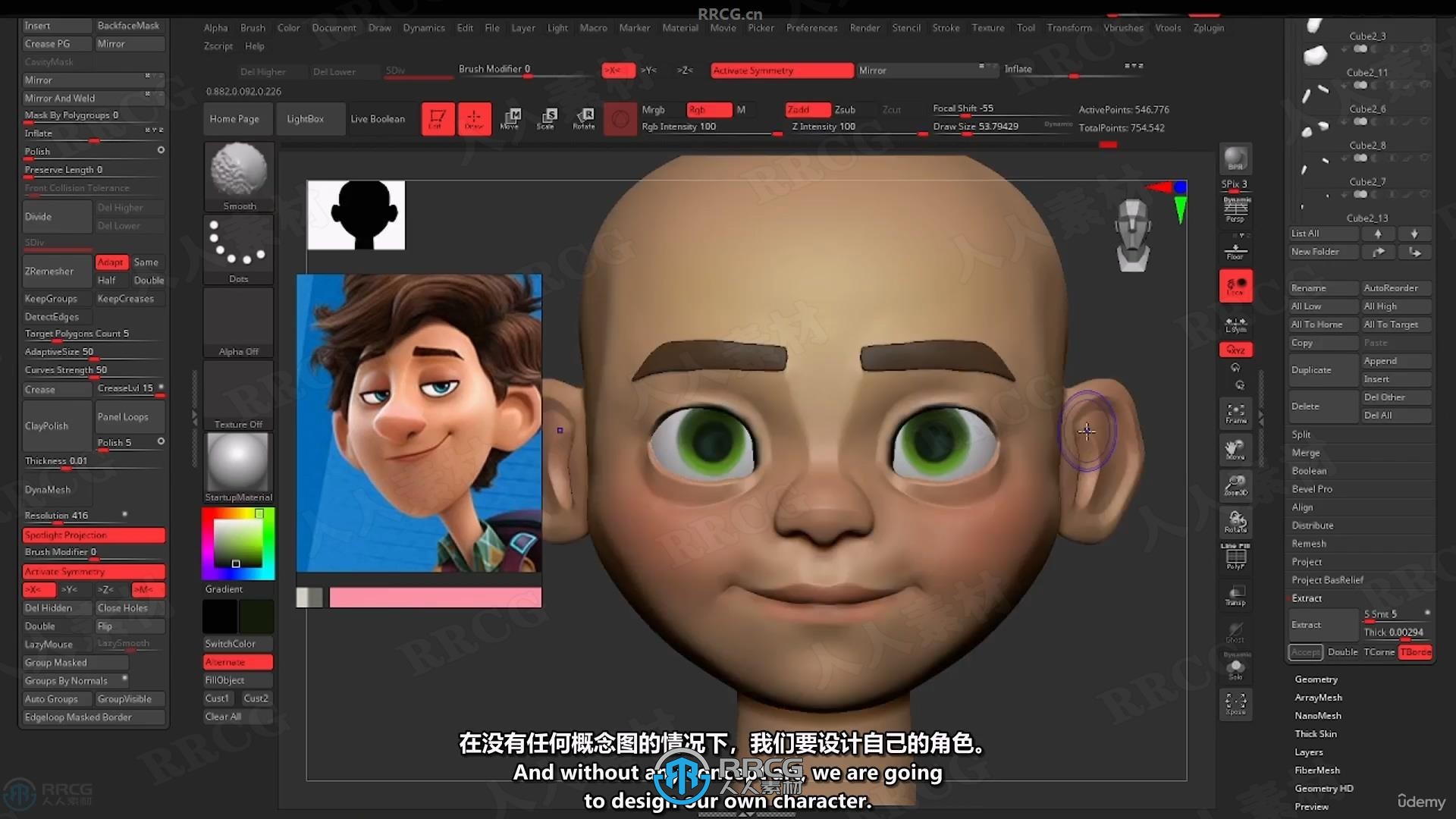
Task: Open the StartupMaterial material selector
Action: pyautogui.click(x=239, y=468)
